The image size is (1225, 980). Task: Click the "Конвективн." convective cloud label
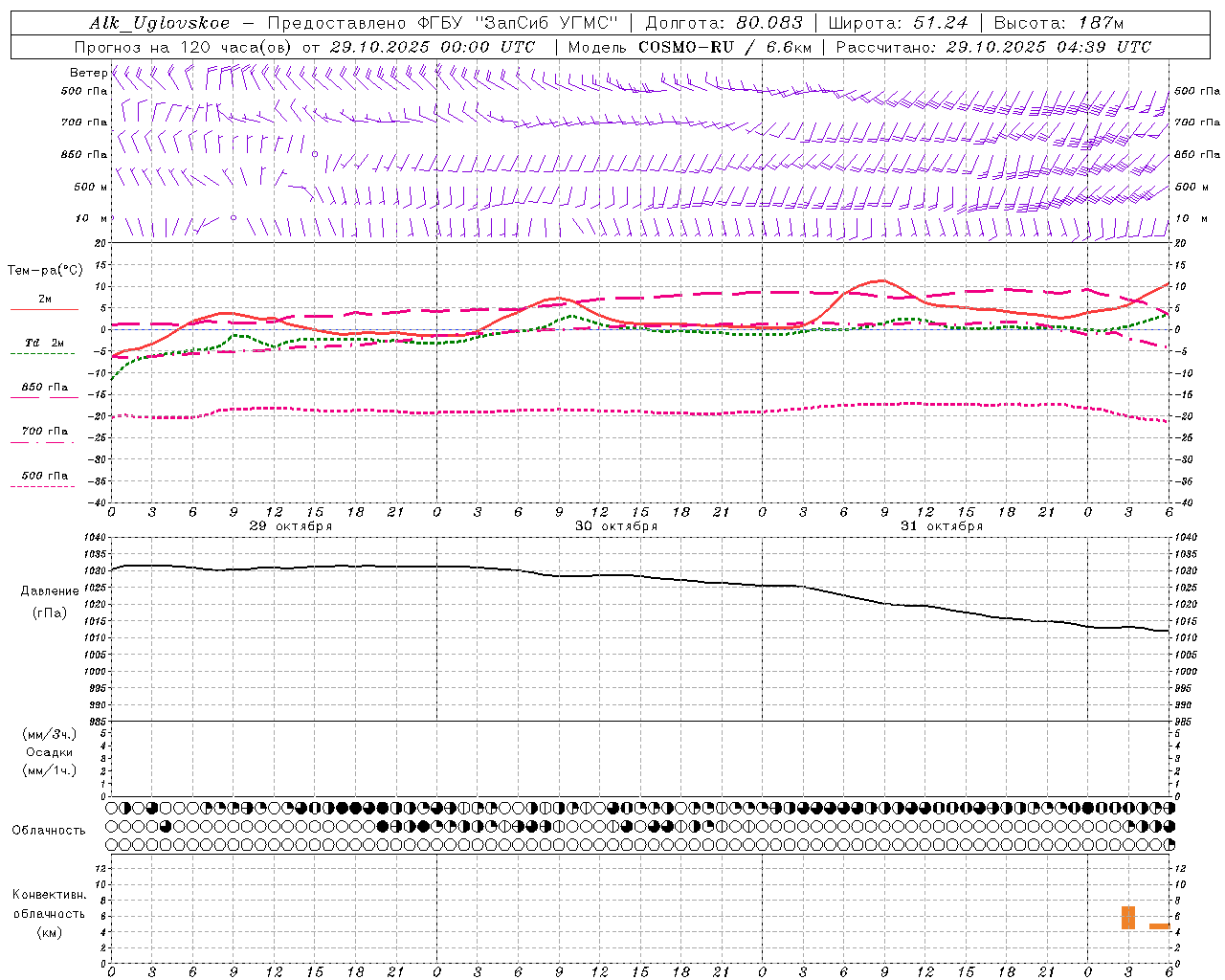click(x=49, y=895)
